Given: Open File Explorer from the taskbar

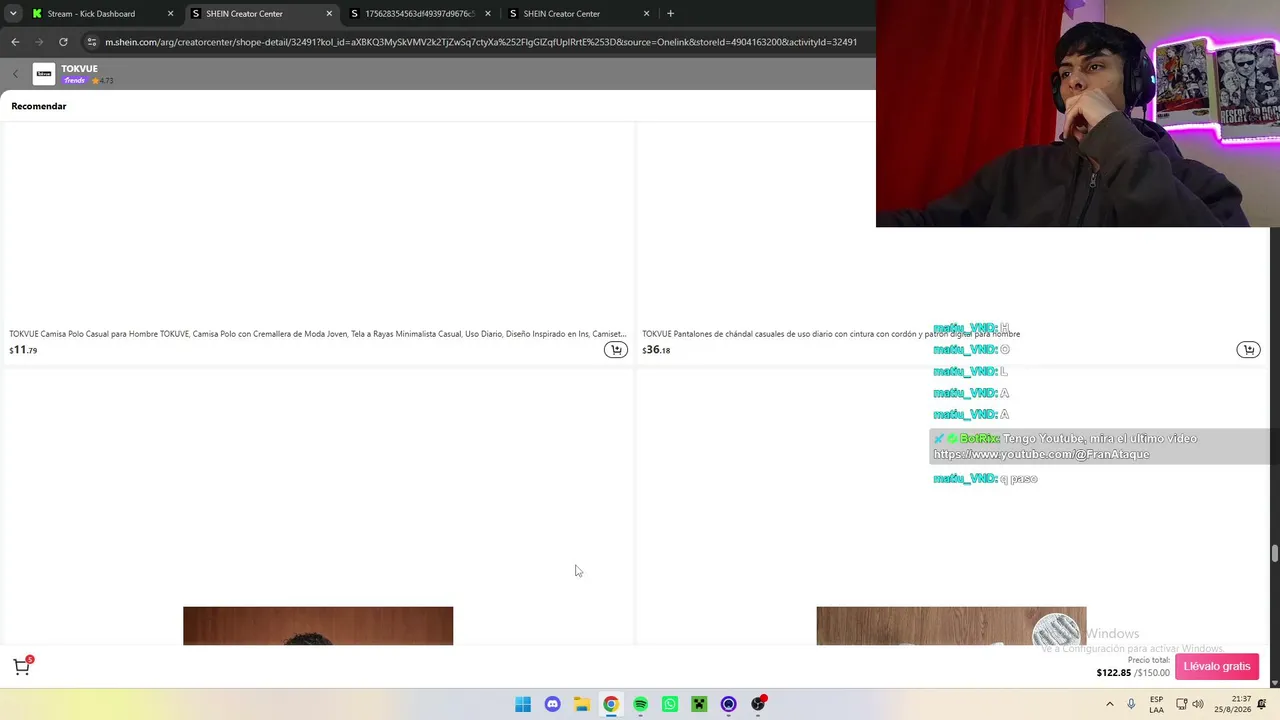Looking at the screenshot, I should [x=581, y=704].
